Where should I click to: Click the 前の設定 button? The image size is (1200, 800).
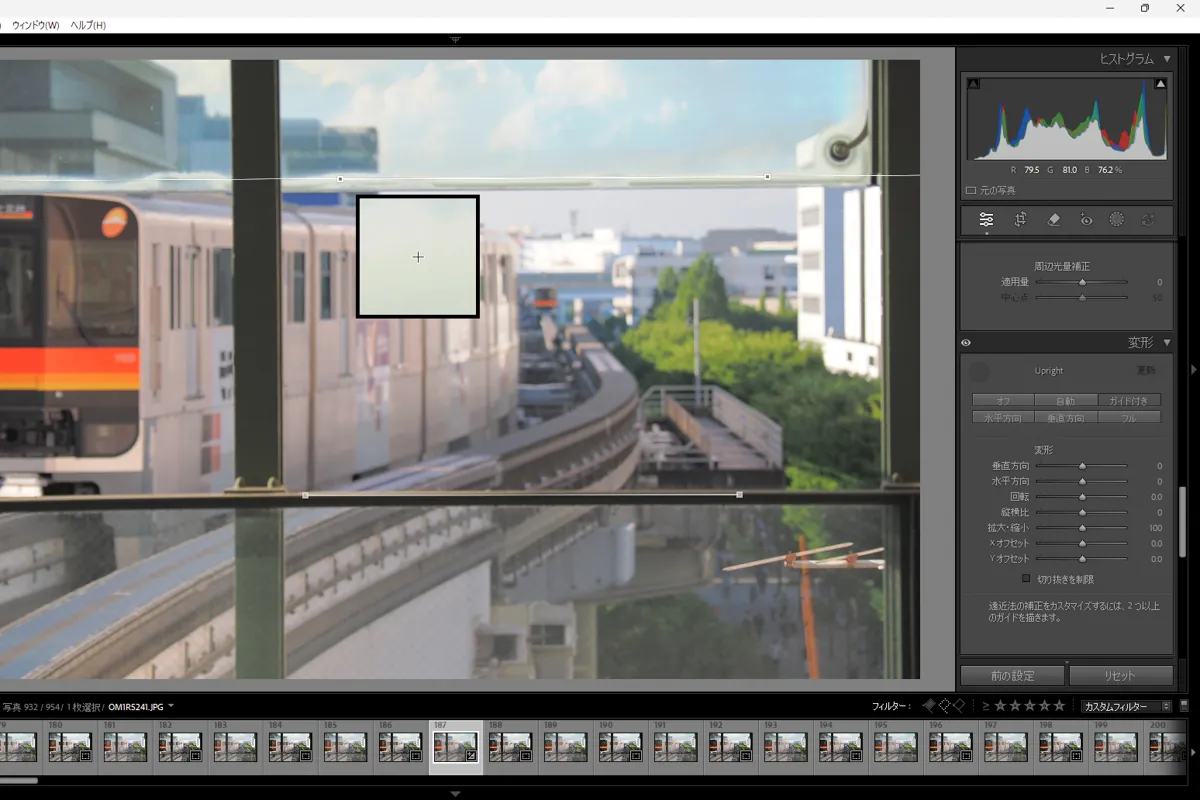(1011, 675)
